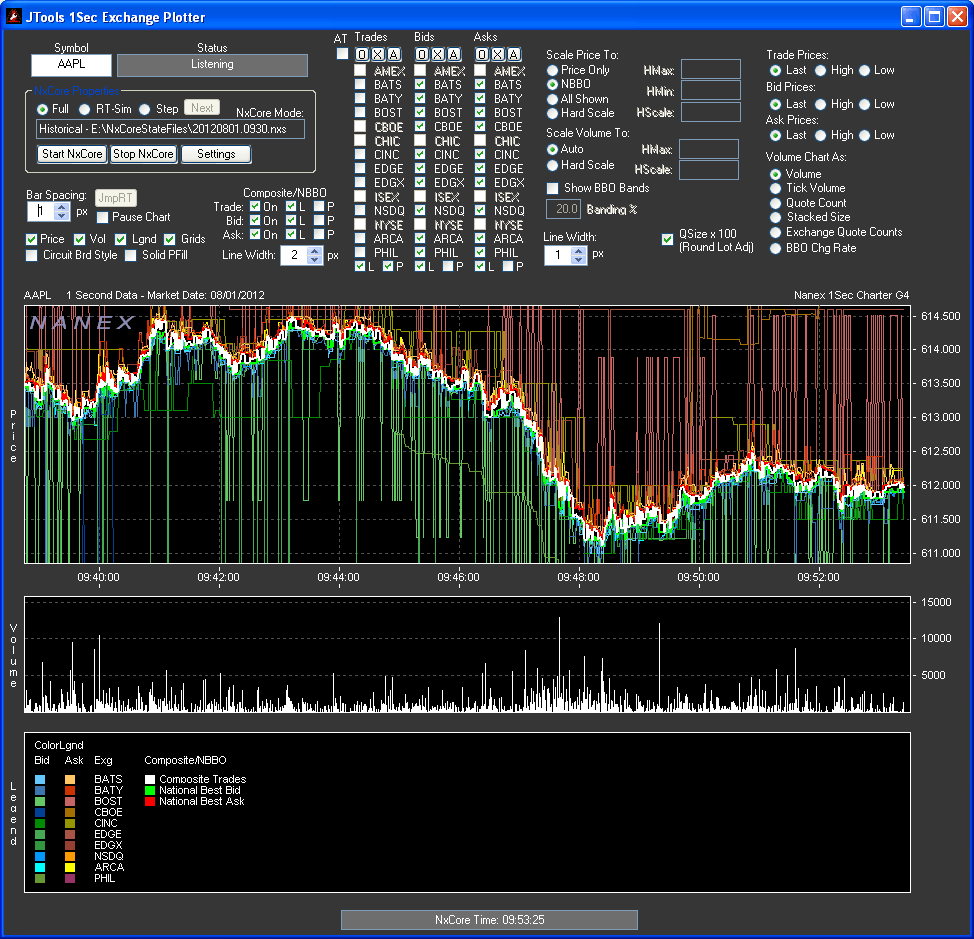974x939 pixels.
Task: Show volume chart as Exchange Quote Counts
Action: pyautogui.click(x=775, y=232)
